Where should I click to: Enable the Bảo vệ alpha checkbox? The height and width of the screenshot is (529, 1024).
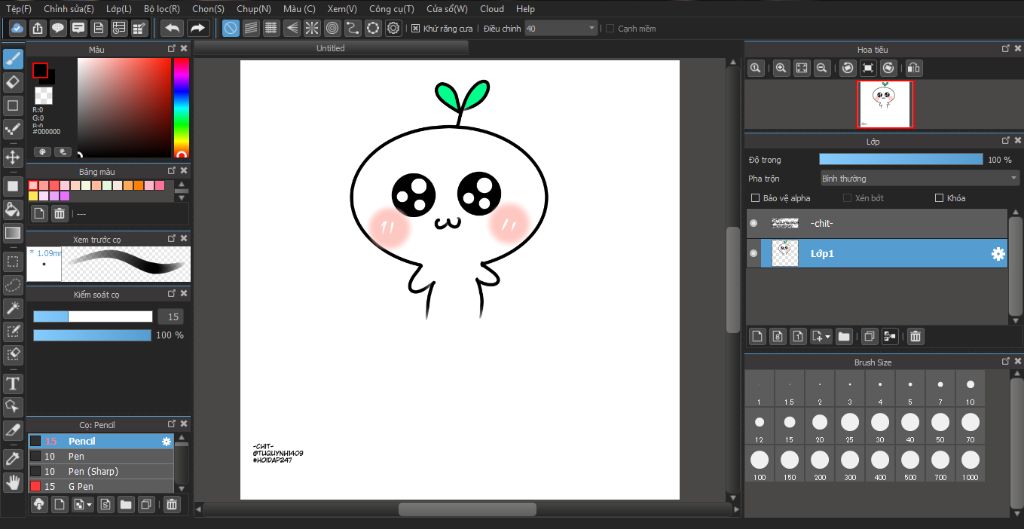click(x=756, y=198)
